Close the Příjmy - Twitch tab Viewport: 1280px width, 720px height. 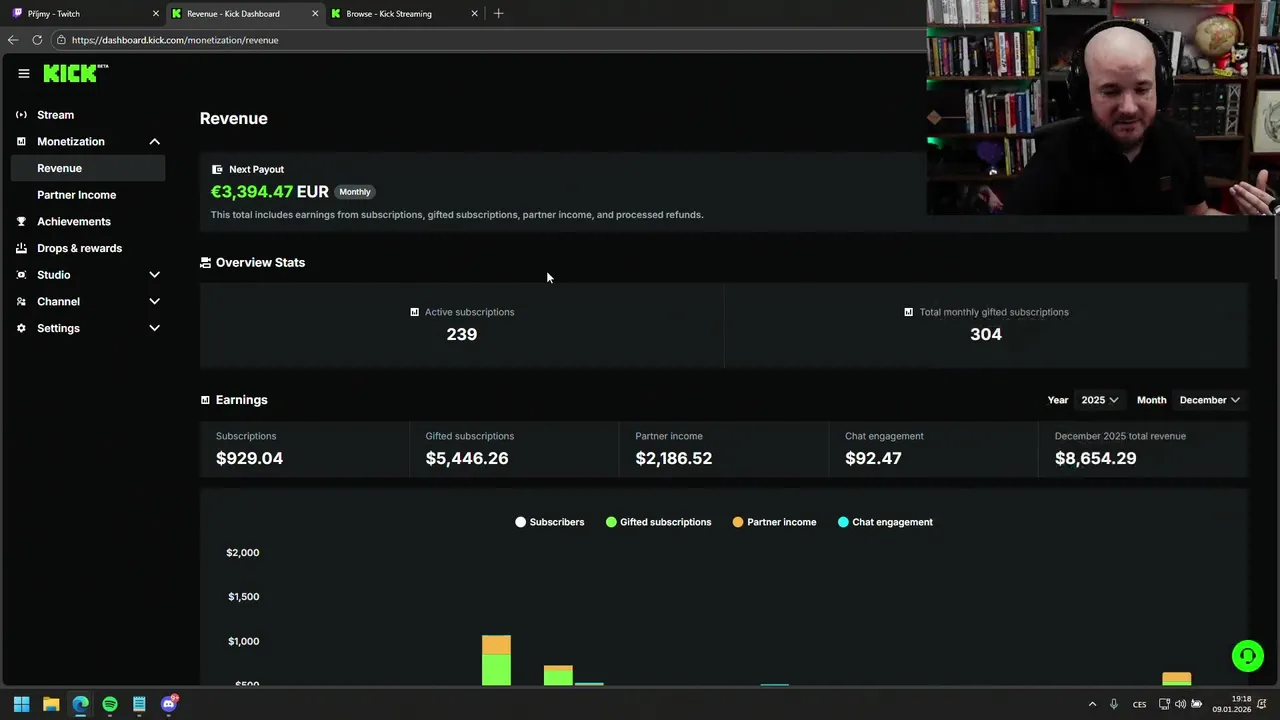point(156,14)
